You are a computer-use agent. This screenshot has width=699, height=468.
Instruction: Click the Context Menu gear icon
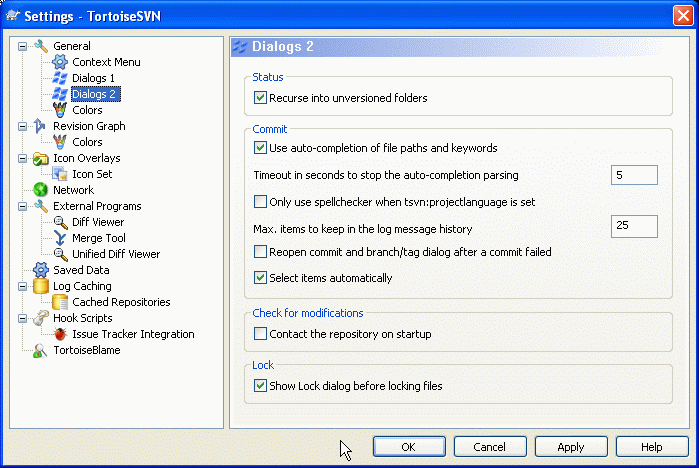(x=60, y=62)
